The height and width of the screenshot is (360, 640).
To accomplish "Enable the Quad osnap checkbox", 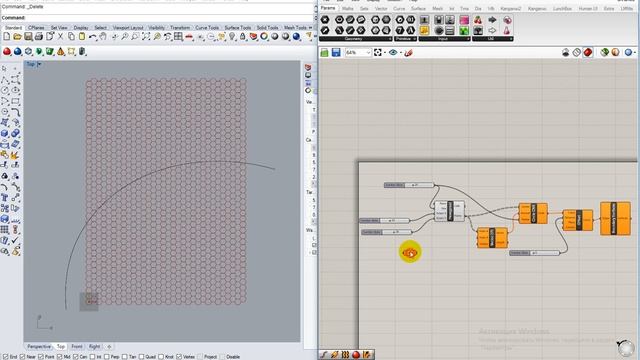I will point(141,357).
